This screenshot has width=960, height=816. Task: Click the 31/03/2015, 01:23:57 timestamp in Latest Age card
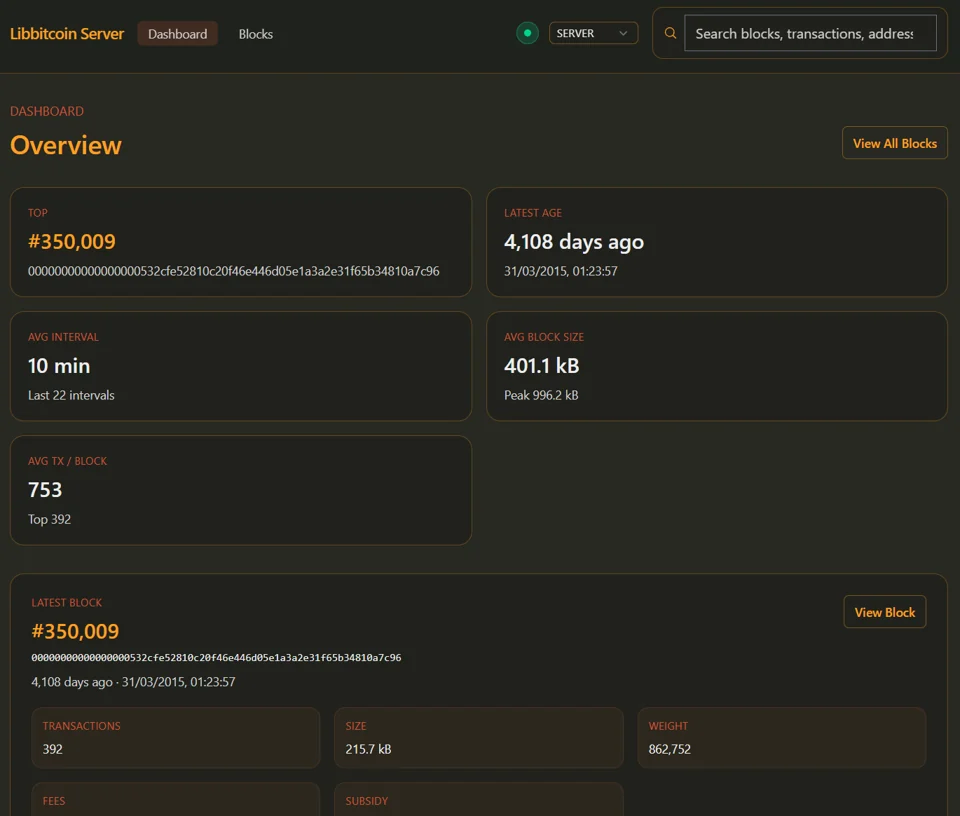pos(560,271)
